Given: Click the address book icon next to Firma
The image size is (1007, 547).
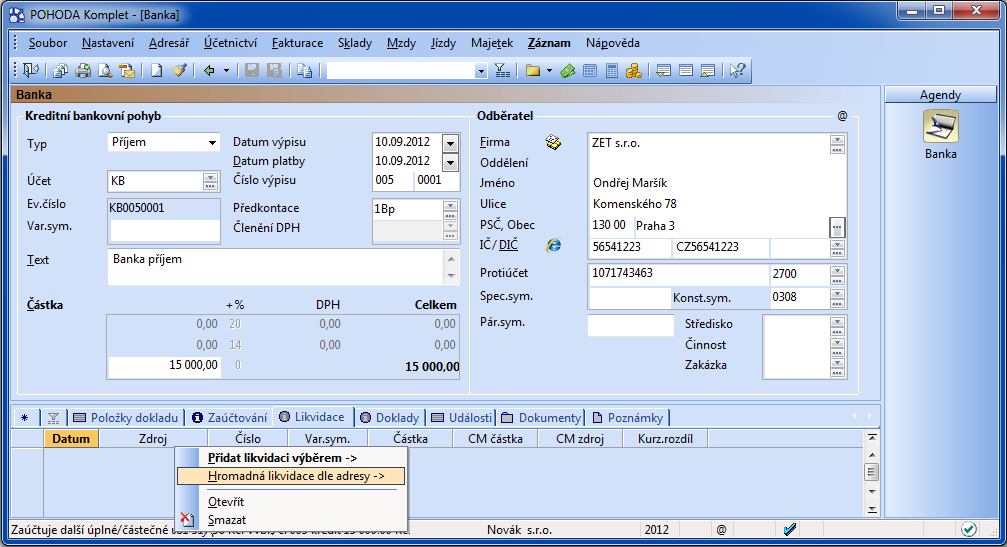Looking at the screenshot, I should (x=554, y=143).
